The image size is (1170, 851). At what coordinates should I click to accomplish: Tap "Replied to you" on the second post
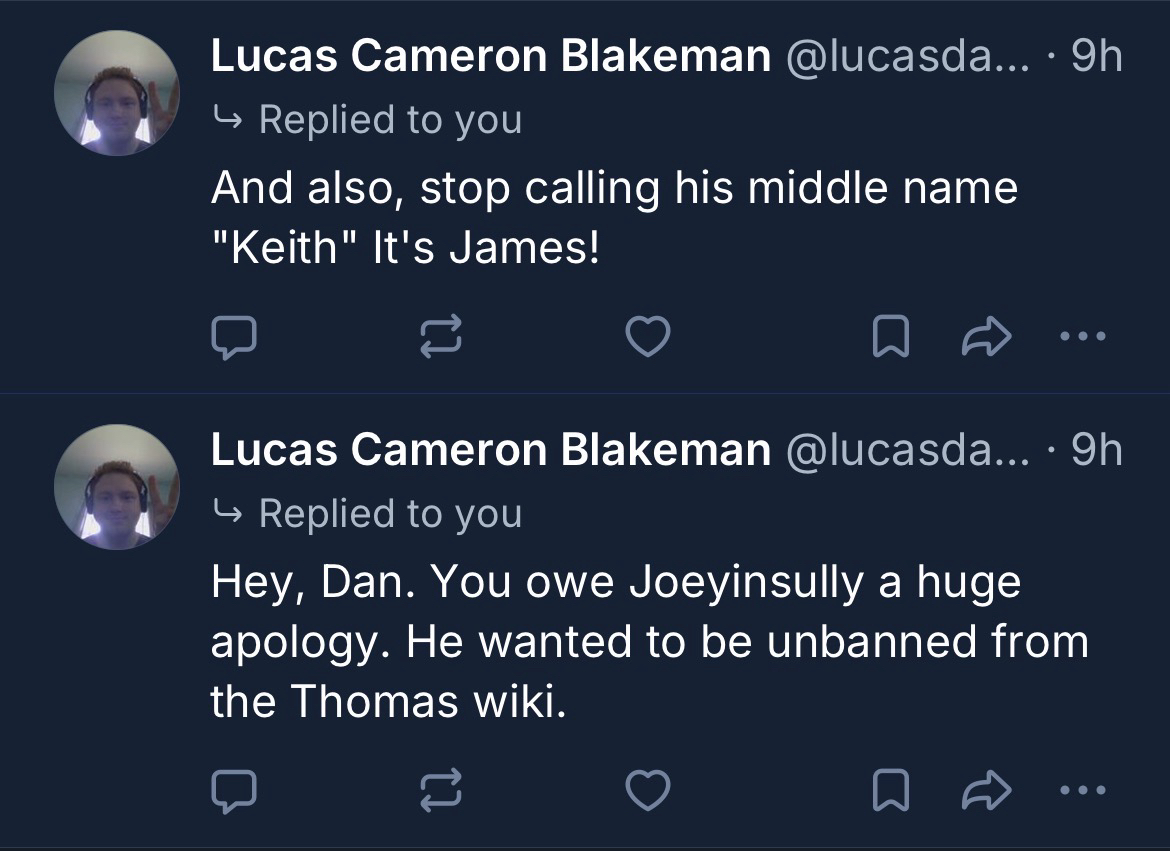(390, 513)
